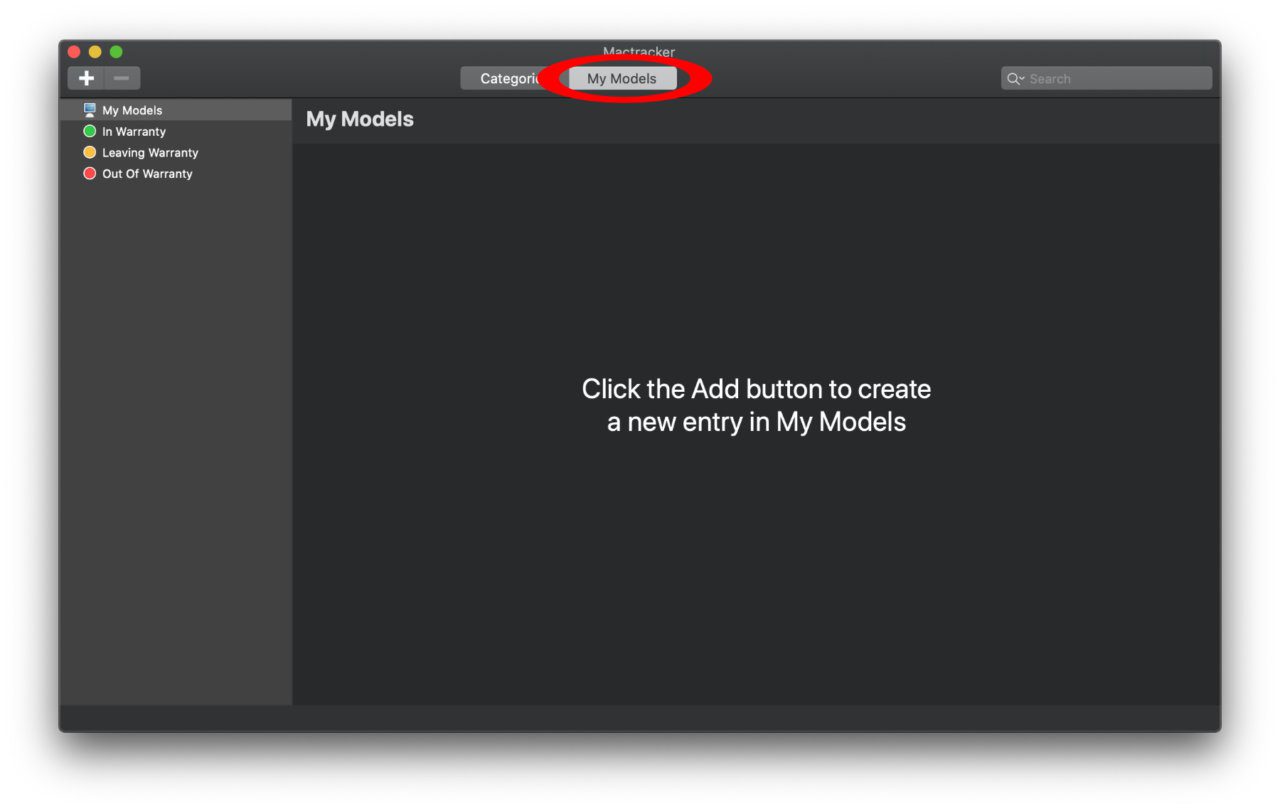The image size is (1280, 810).
Task: Click the minus Remove button in the toolbar
Action: click(122, 78)
